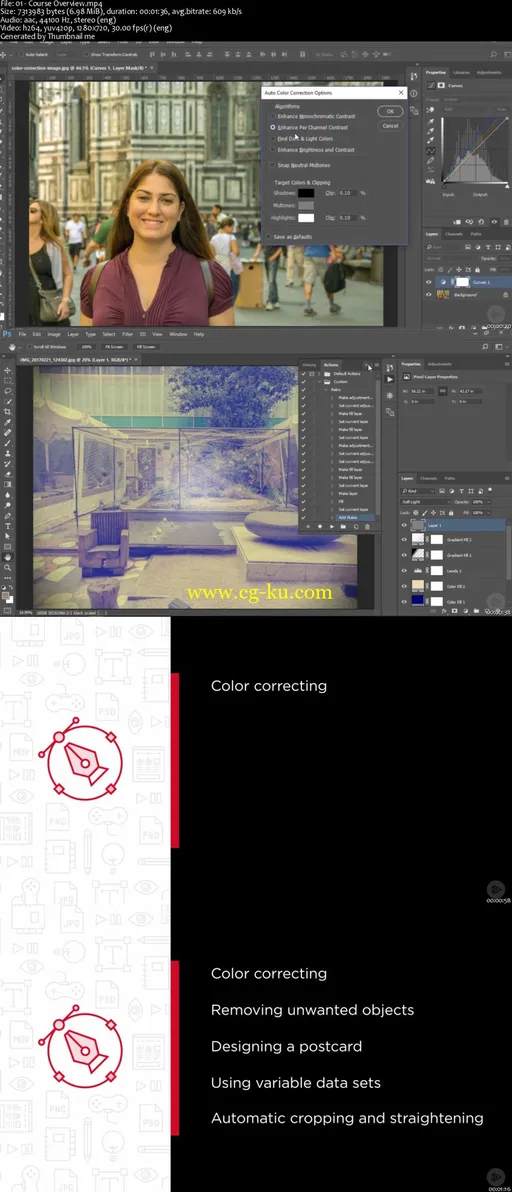Click OK in Auto Color Correction Options
The width and height of the screenshot is (512, 1192).
(390, 111)
